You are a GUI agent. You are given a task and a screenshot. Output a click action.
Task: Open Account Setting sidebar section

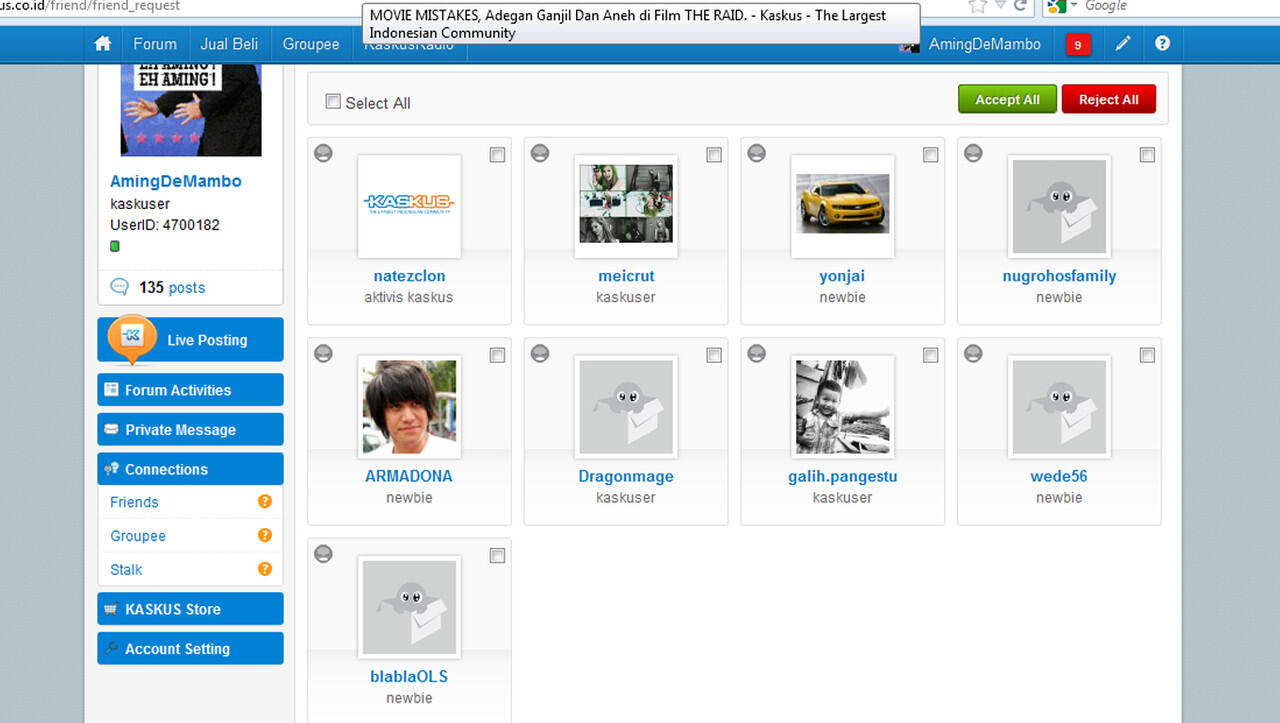(x=190, y=649)
